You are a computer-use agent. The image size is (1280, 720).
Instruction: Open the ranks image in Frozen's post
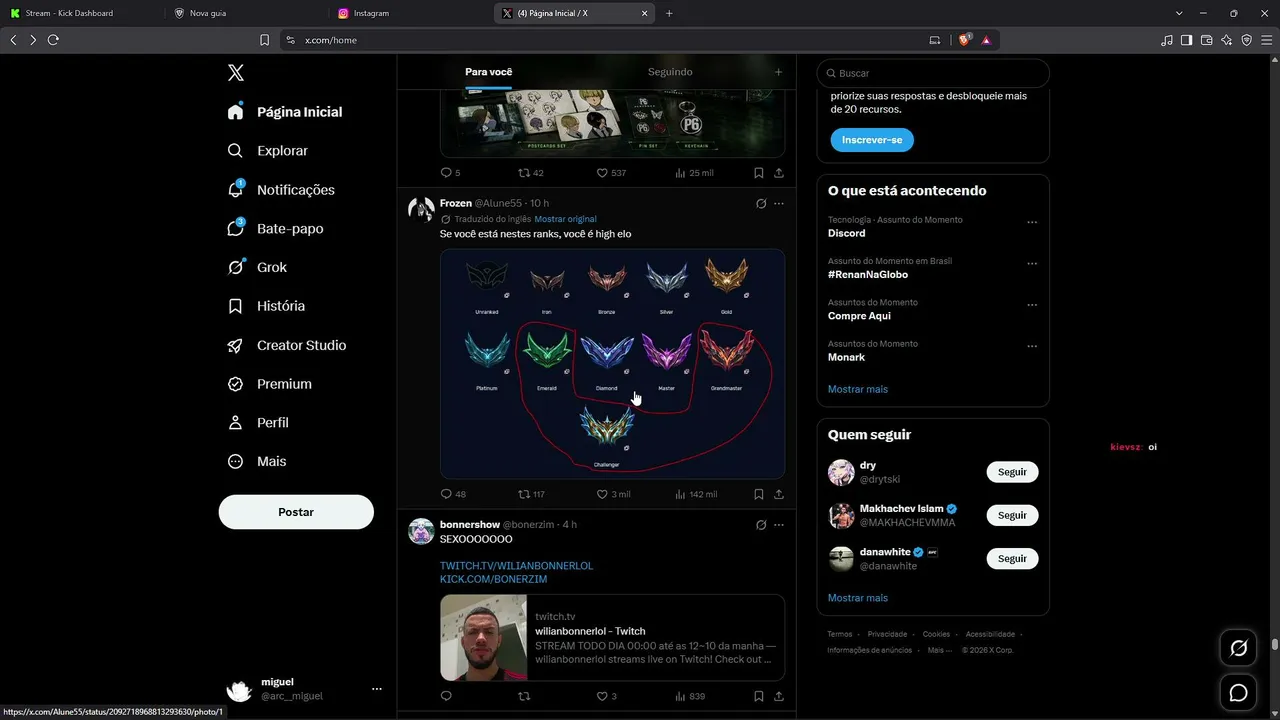tap(612, 364)
